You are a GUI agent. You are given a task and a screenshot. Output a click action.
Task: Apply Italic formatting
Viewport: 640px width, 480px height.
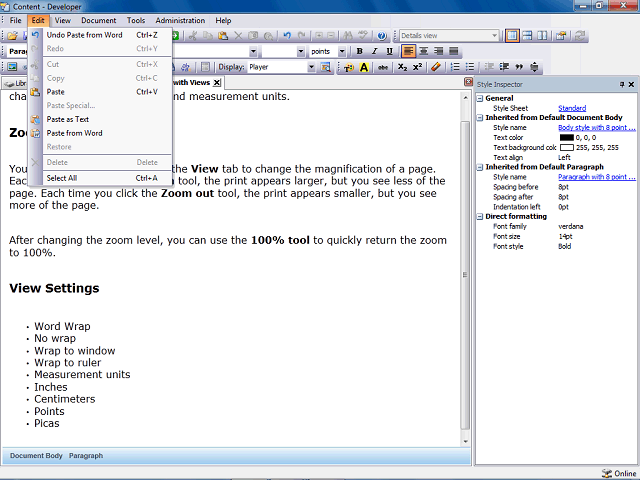click(374, 51)
